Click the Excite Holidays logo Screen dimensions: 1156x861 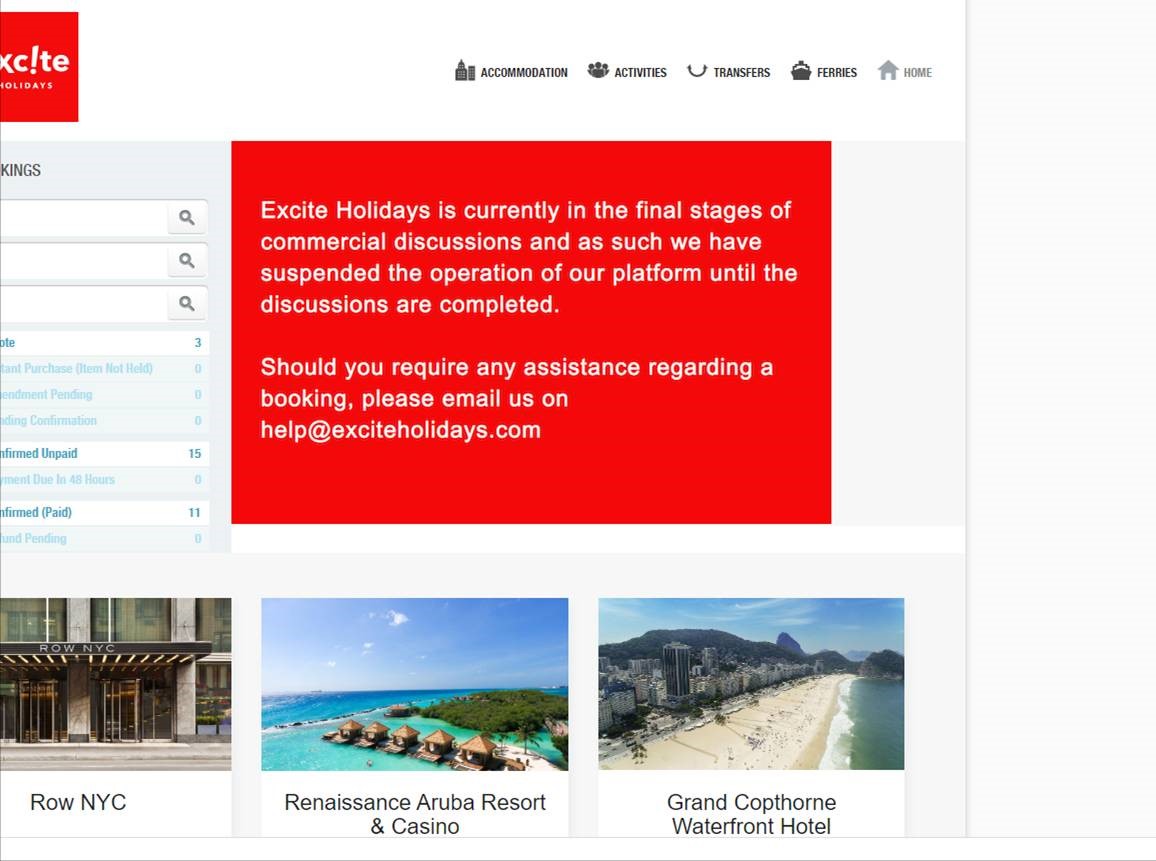coord(37,67)
